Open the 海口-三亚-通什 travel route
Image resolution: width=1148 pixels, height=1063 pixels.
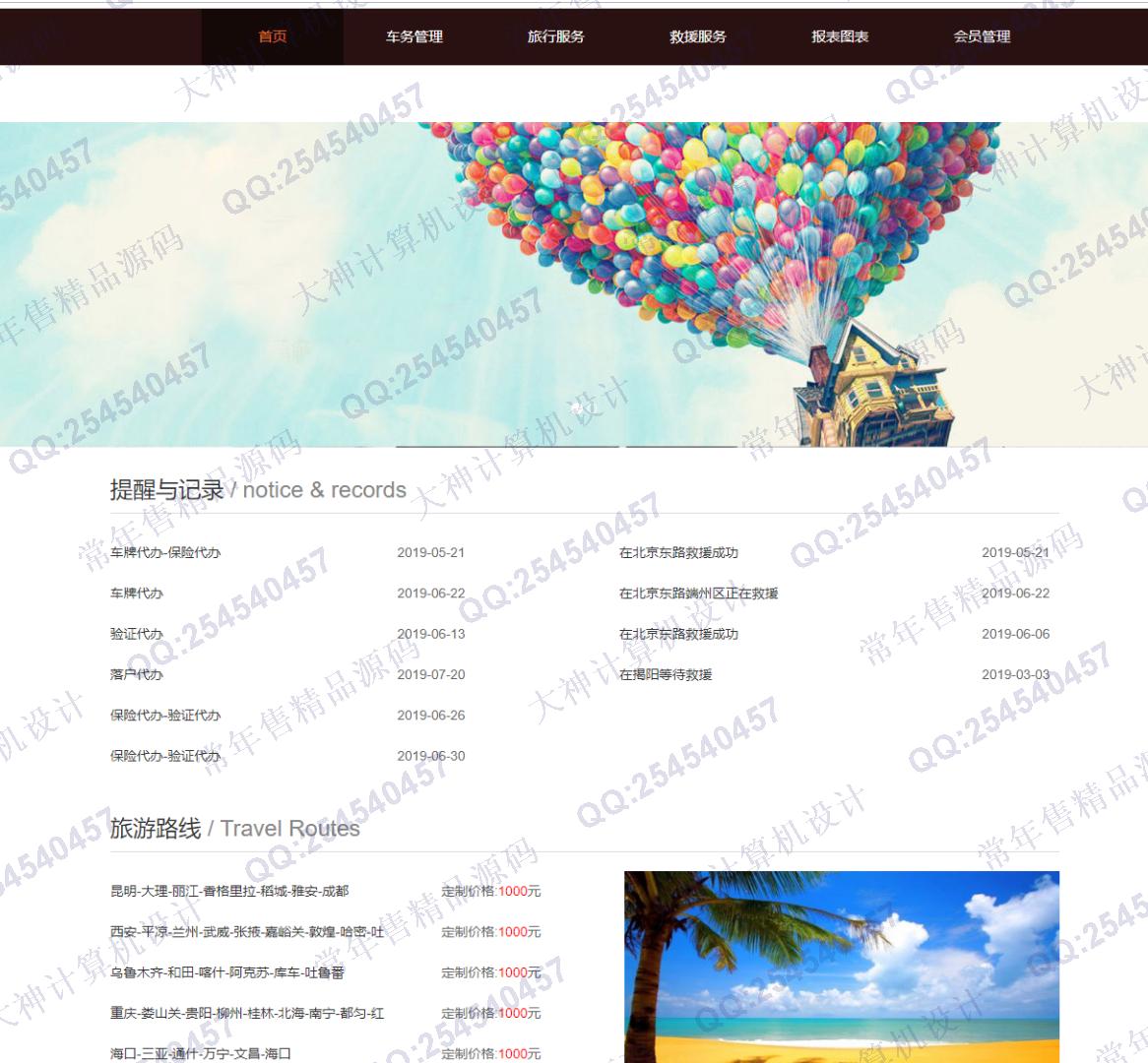201,1053
